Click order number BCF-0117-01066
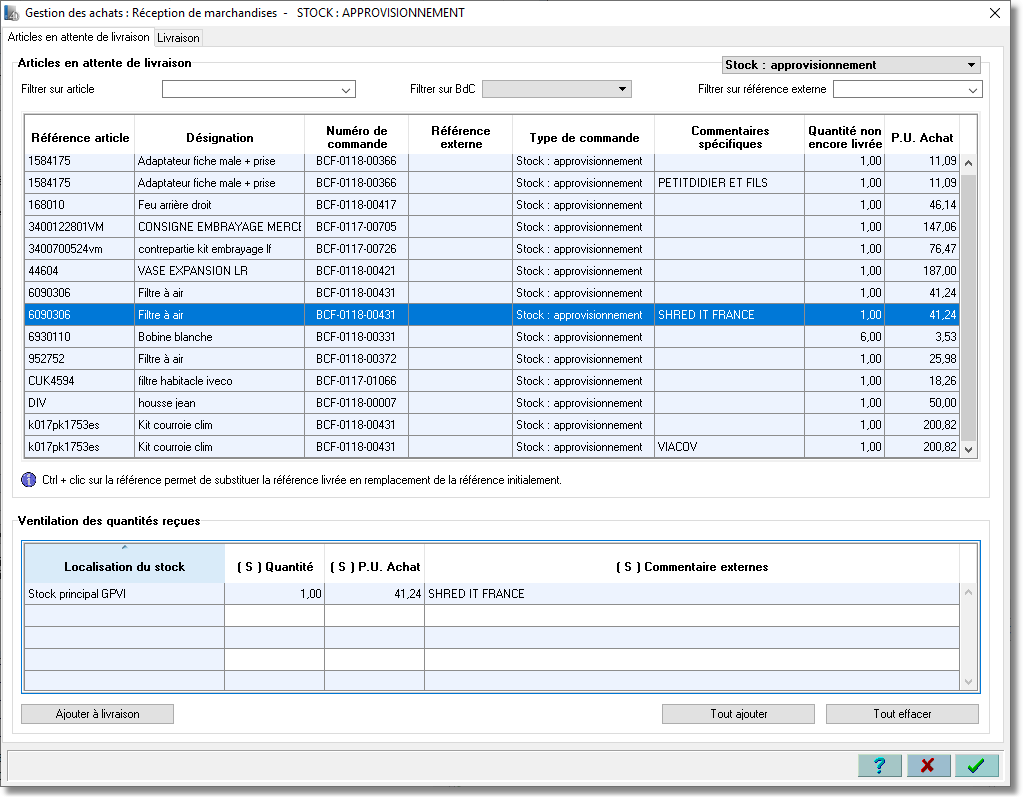 pyautogui.click(x=356, y=381)
